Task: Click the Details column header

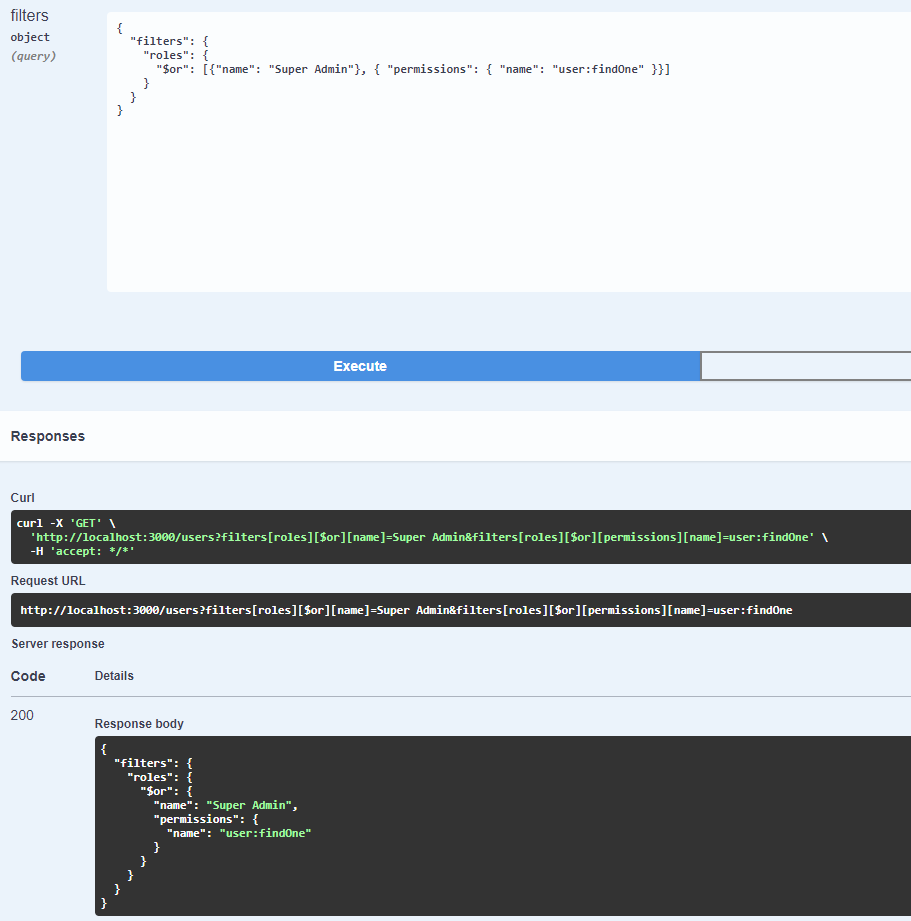Action: (x=114, y=675)
